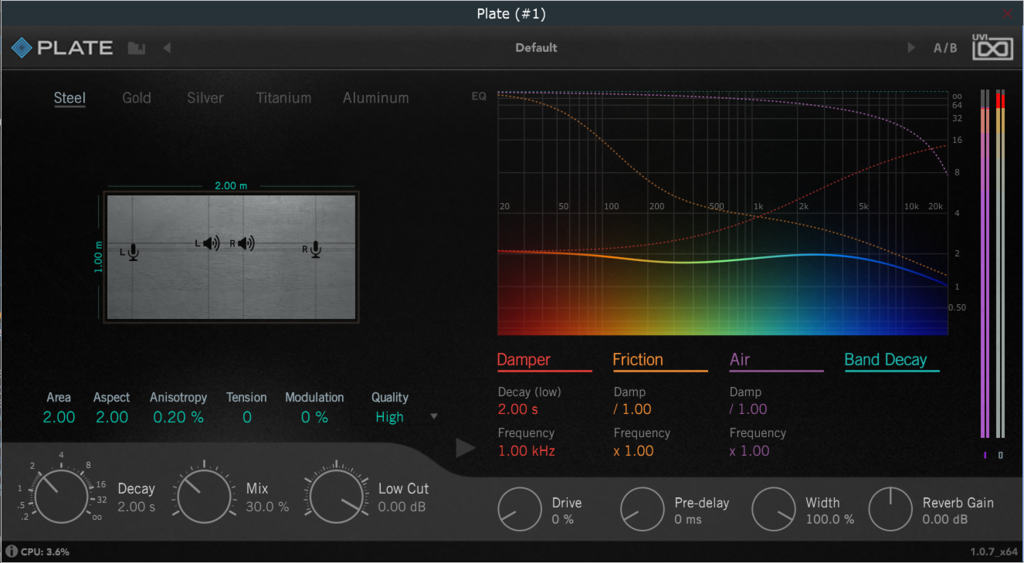
Task: Select the Steel plate material
Action: tap(69, 98)
